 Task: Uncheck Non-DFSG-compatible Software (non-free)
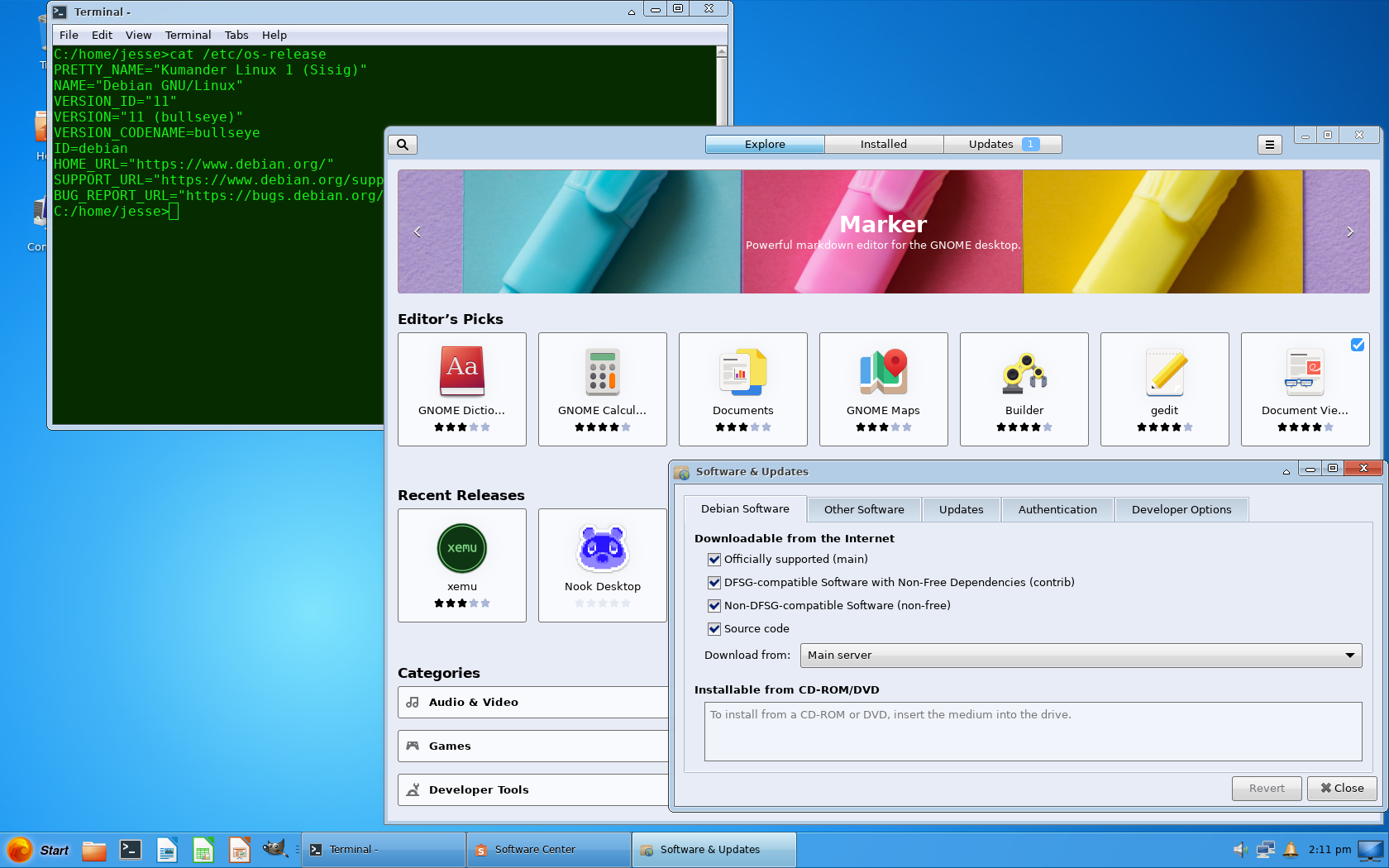[714, 606]
